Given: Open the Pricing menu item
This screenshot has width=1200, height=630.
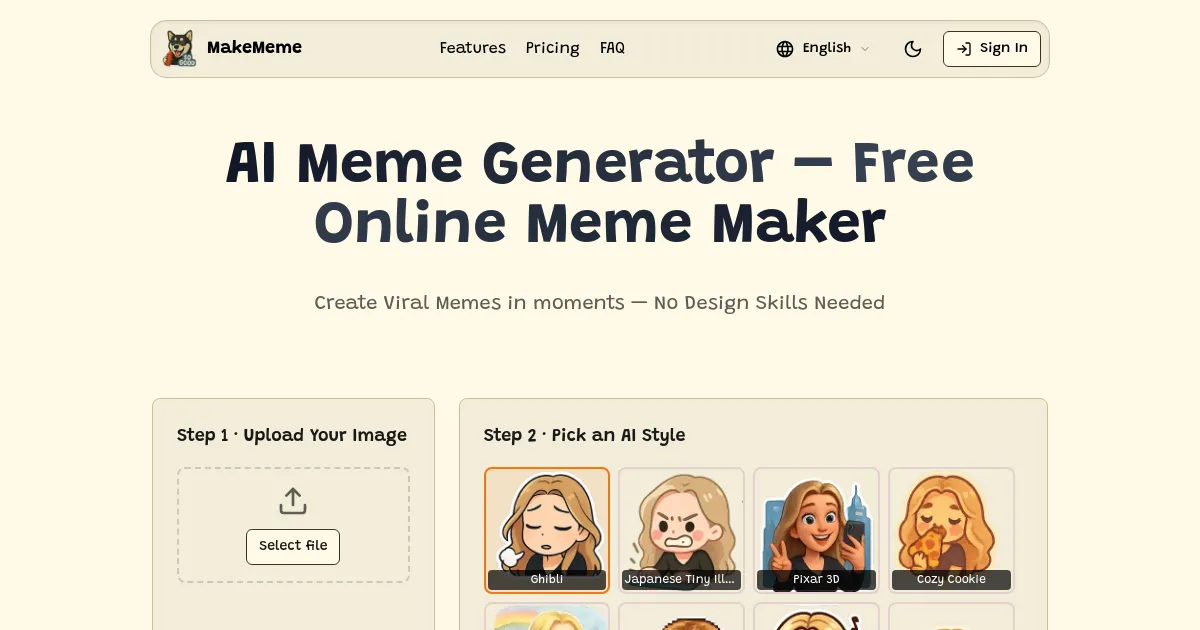Looking at the screenshot, I should [553, 48].
